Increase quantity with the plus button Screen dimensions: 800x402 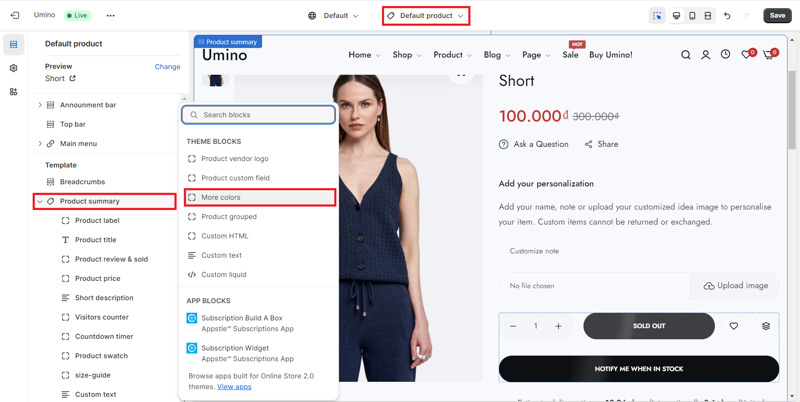pyautogui.click(x=558, y=326)
